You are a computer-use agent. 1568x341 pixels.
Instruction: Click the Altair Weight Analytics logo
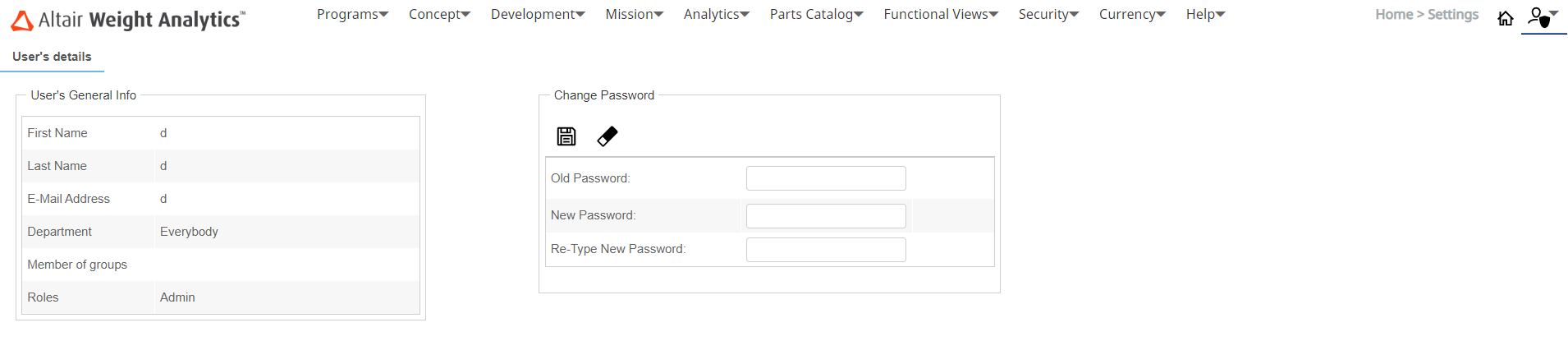click(x=128, y=20)
